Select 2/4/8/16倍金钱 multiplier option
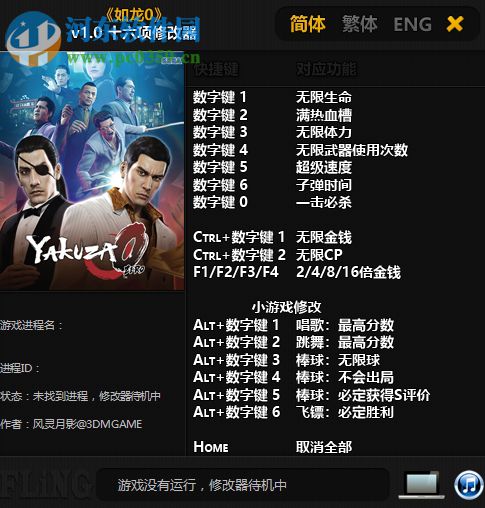The width and height of the screenshot is (485, 508). 348,272
